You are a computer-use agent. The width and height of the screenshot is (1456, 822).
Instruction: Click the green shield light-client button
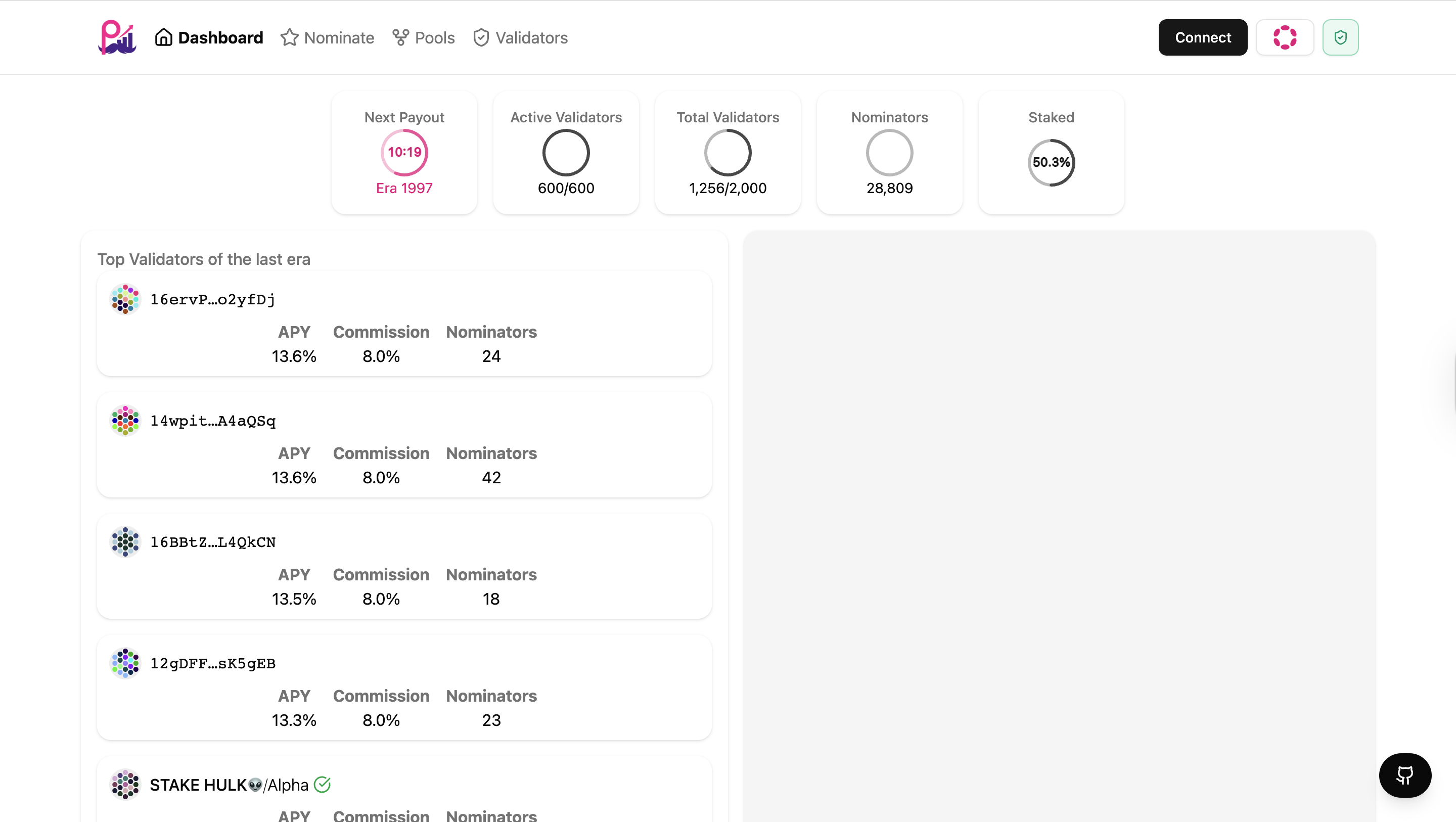1340,37
